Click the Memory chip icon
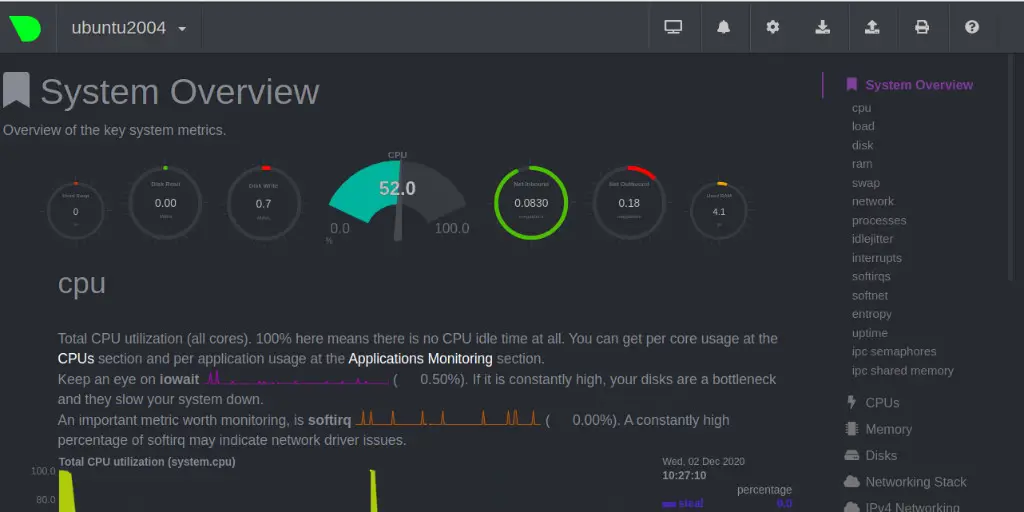The width and height of the screenshot is (1024, 512). click(851, 428)
